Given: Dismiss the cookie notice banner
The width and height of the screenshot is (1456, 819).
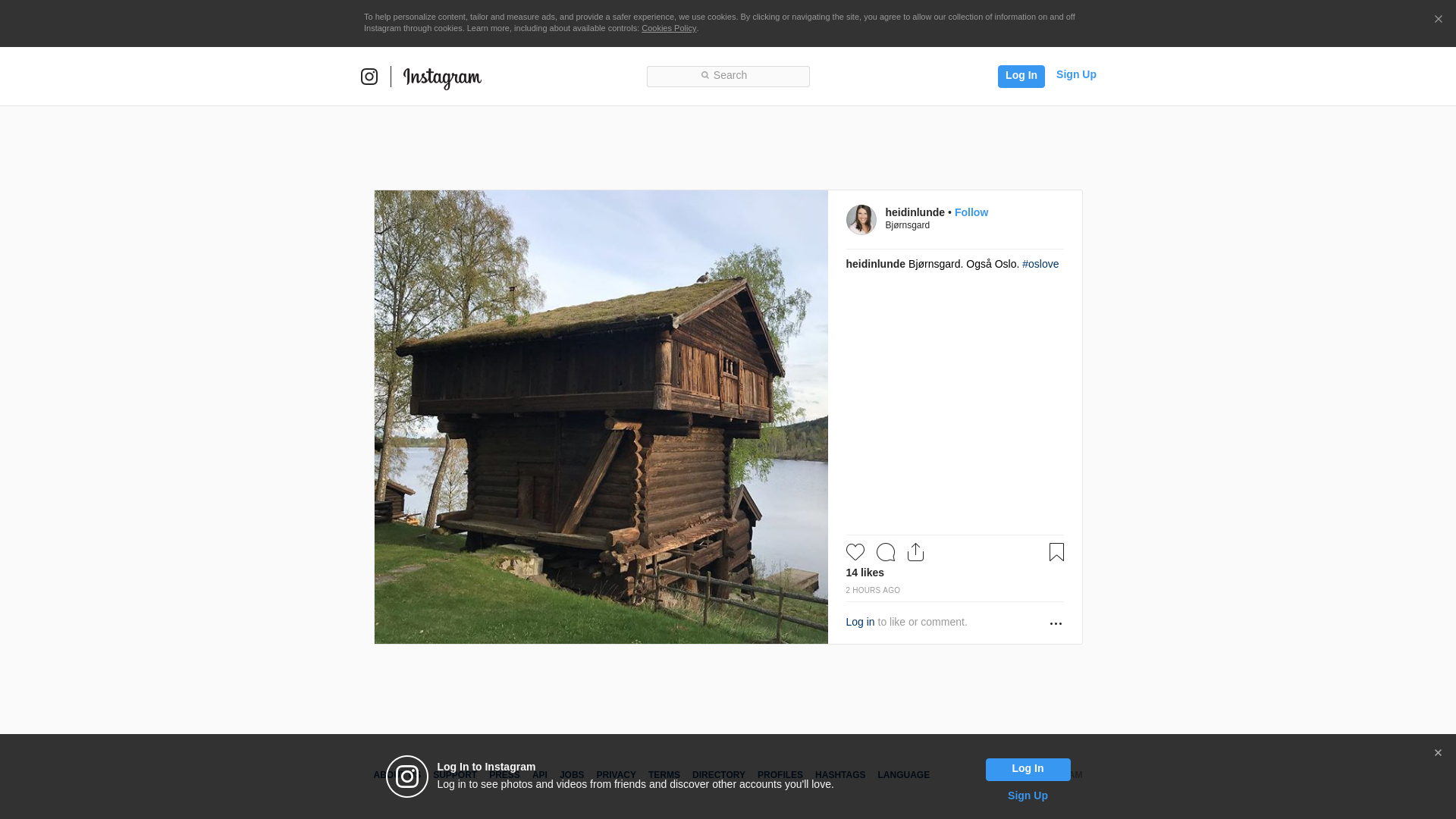Looking at the screenshot, I should coord(1438,20).
